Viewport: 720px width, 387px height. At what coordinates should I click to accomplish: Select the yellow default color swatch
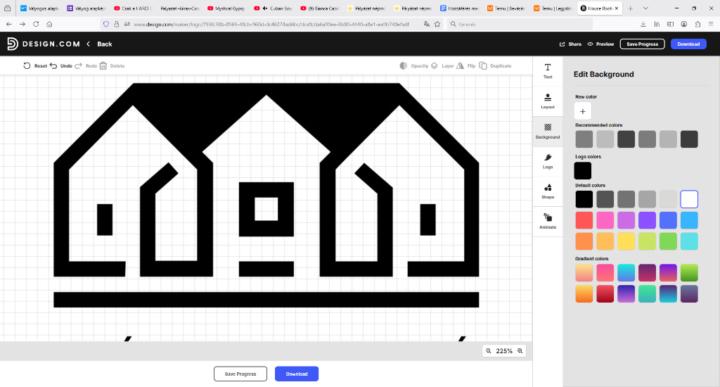(626, 241)
